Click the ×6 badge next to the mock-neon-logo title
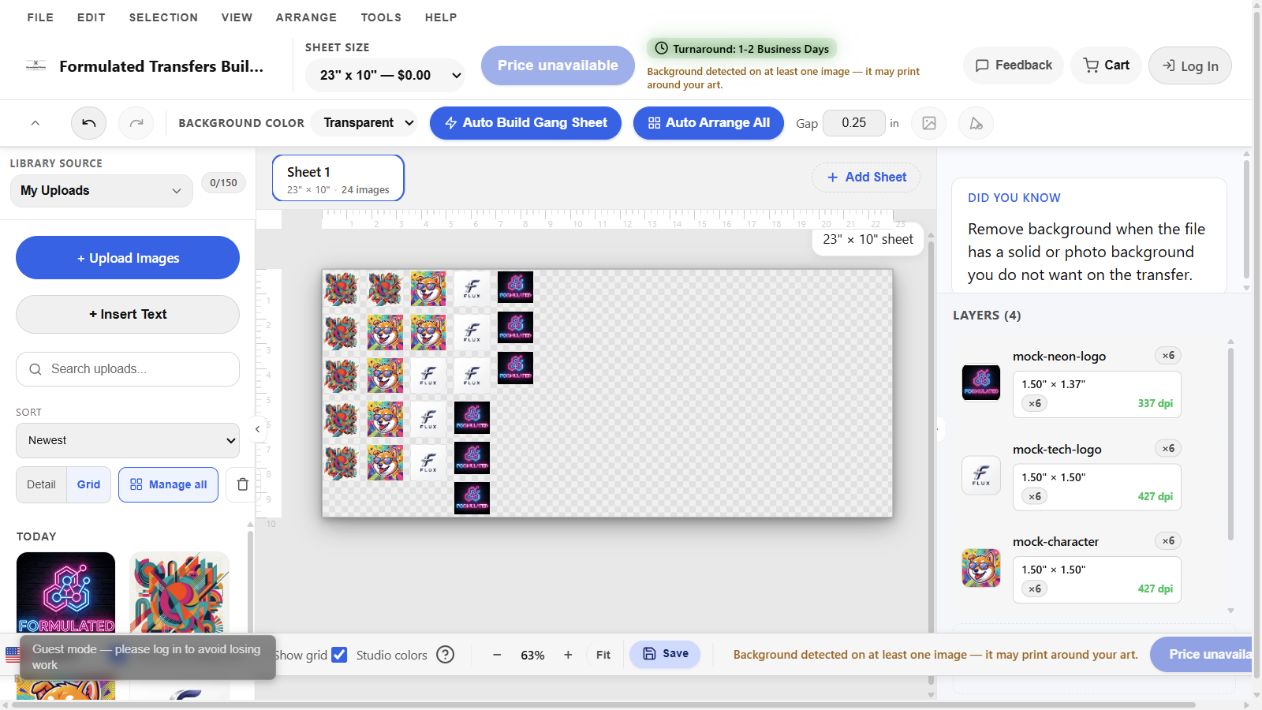This screenshot has width=1262, height=710. click(x=1168, y=356)
